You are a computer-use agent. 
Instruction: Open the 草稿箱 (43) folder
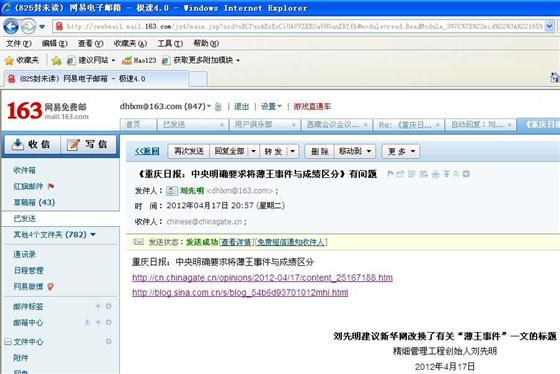[34, 203]
